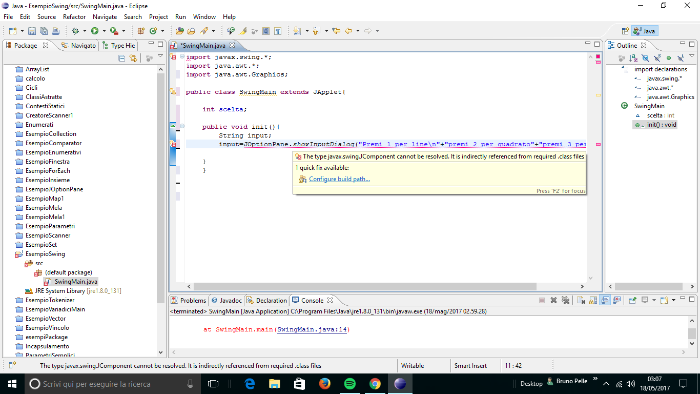Click the error marker on the showInputDialog line
700x394 pixels.
tap(173, 144)
